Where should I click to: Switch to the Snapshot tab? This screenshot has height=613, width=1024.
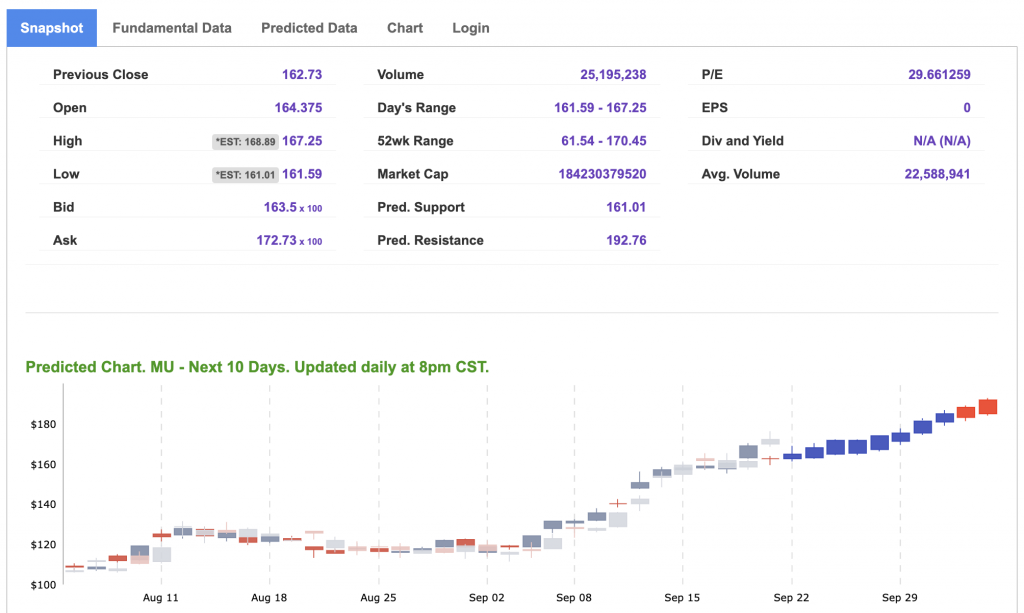point(52,28)
